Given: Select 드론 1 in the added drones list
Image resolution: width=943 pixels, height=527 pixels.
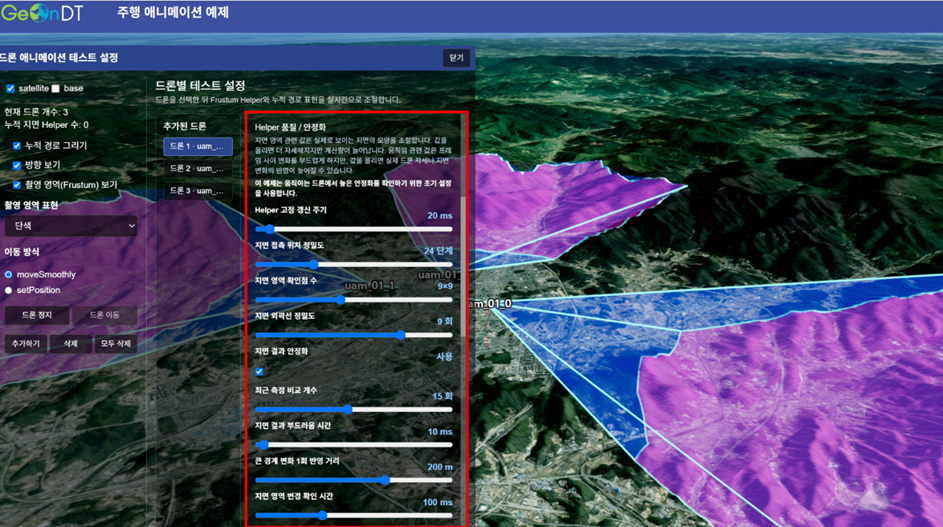Looking at the screenshot, I should pos(197,146).
